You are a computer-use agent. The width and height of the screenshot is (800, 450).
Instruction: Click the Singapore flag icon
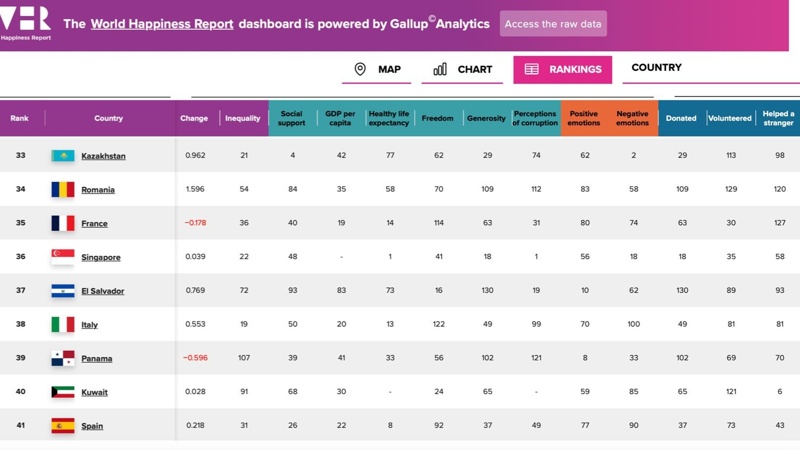[63, 257]
